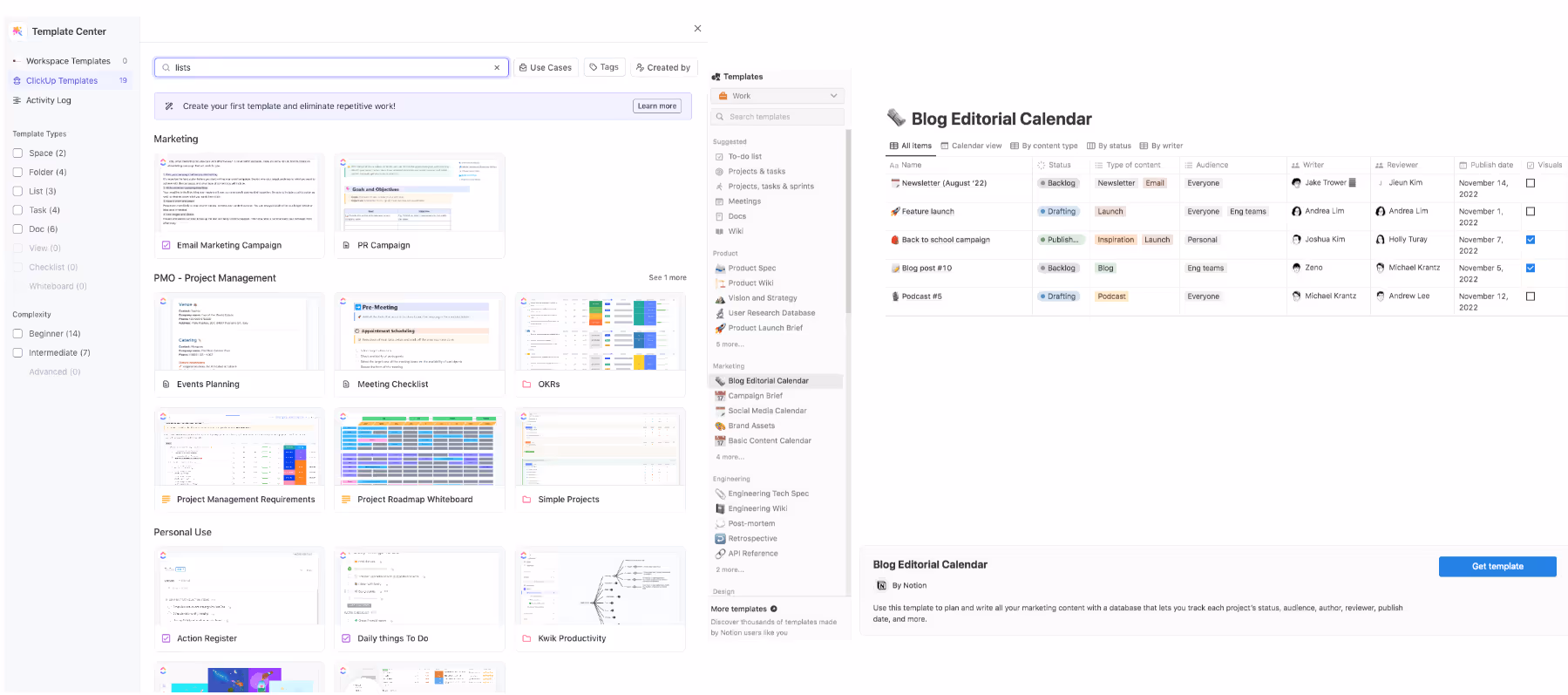Clear the search field with the x icon

pyautogui.click(x=497, y=68)
